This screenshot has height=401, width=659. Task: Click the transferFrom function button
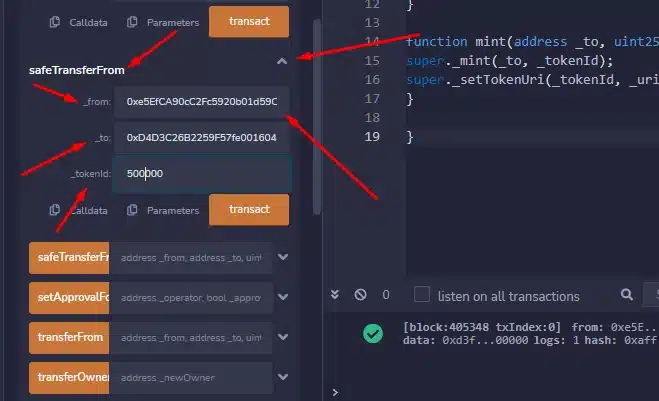tap(69, 338)
